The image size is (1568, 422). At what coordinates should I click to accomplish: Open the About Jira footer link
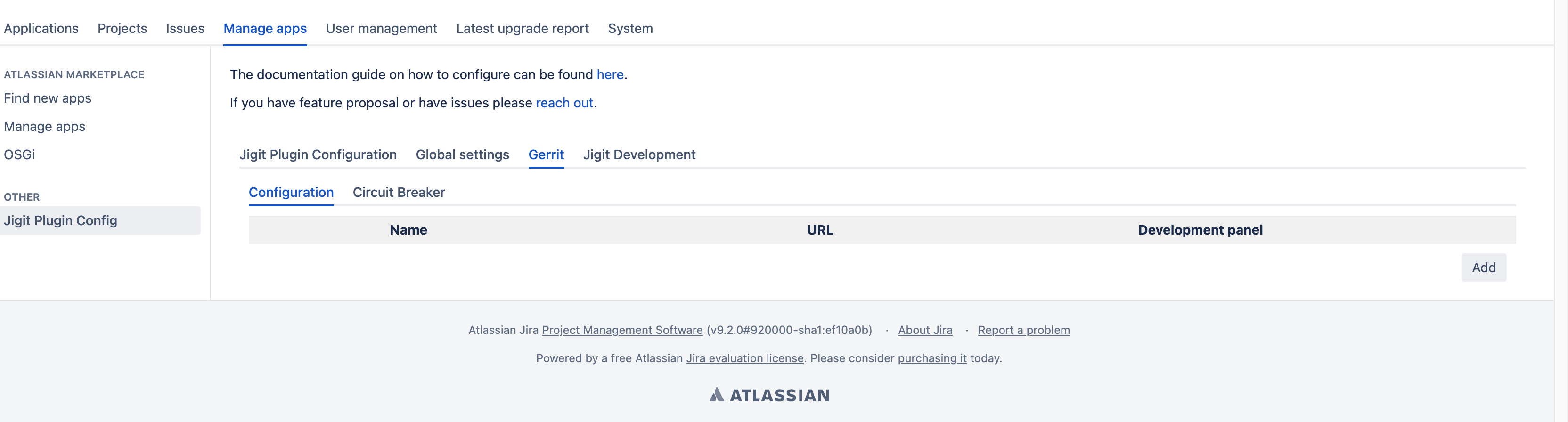(924, 330)
